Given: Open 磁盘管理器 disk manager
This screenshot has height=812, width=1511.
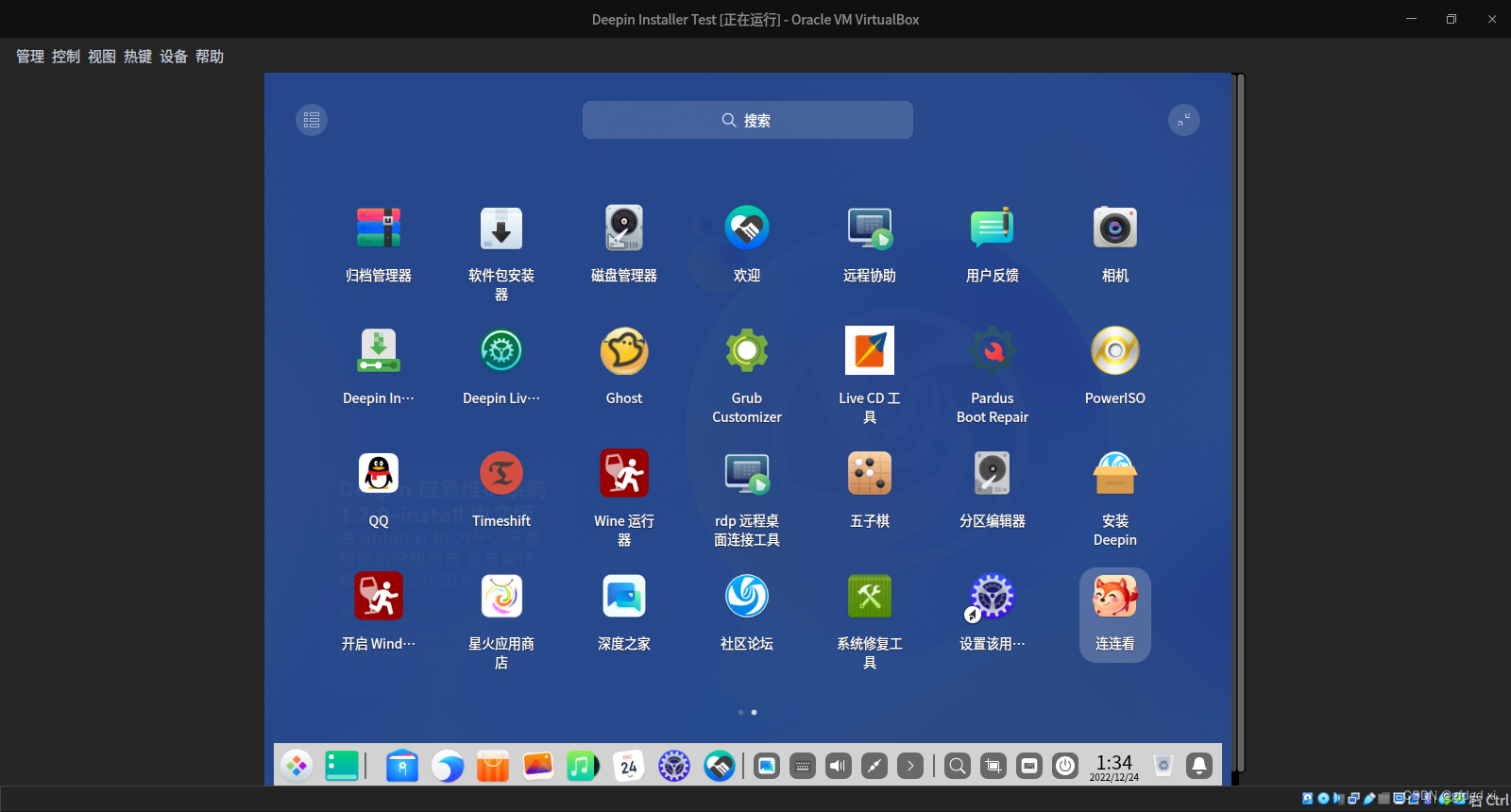Looking at the screenshot, I should pos(624,228).
